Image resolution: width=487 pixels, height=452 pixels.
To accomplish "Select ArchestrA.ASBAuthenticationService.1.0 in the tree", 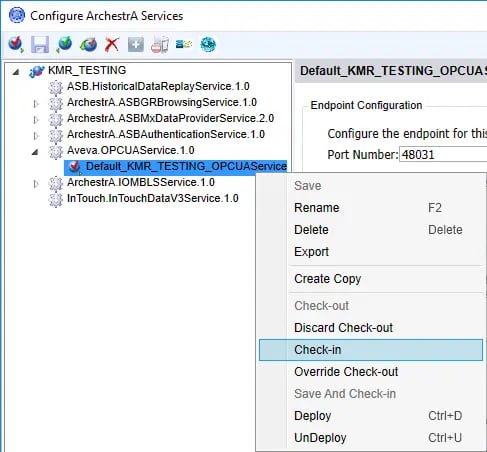I will [166, 134].
